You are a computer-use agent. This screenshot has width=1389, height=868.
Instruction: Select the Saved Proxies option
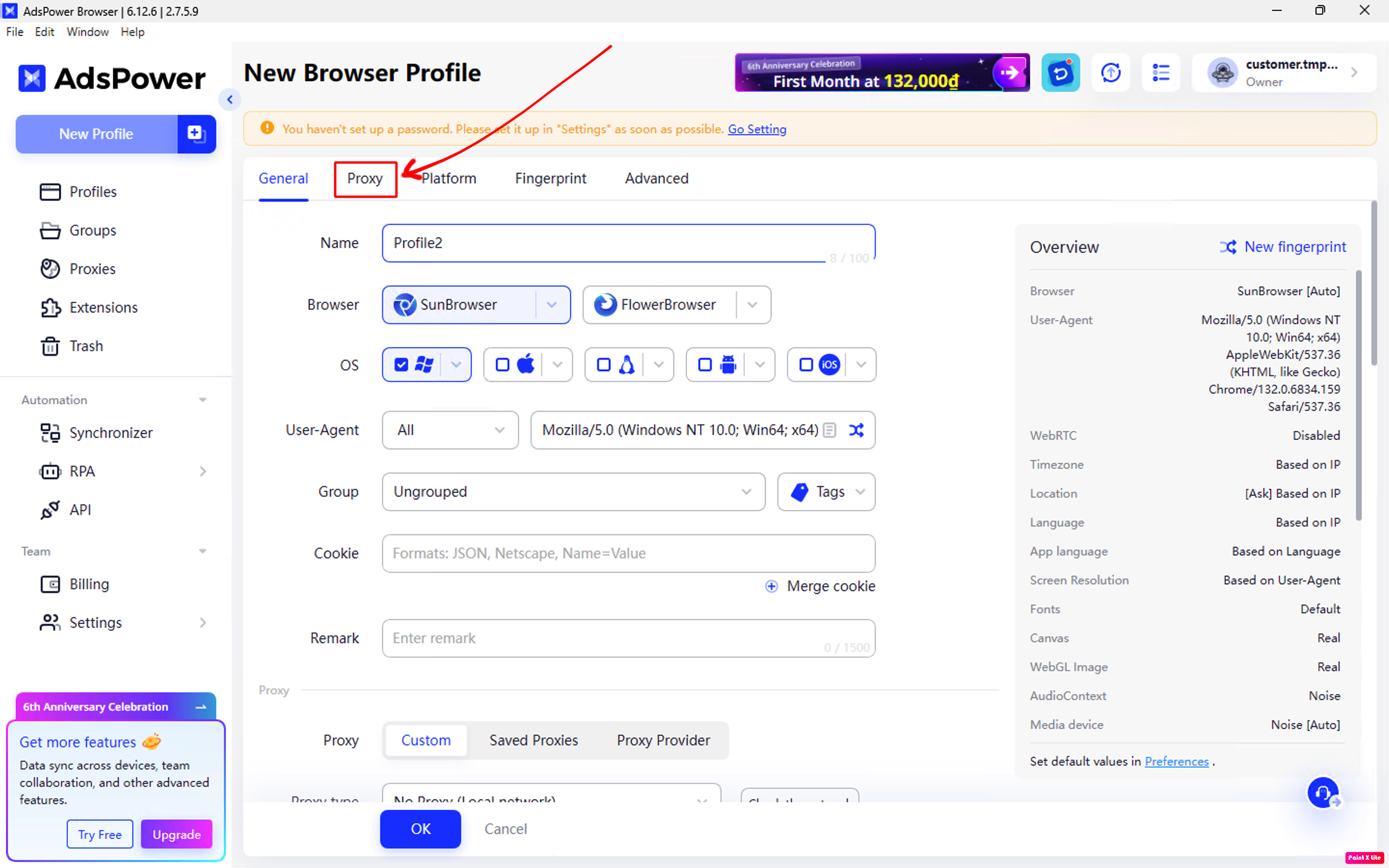534,741
